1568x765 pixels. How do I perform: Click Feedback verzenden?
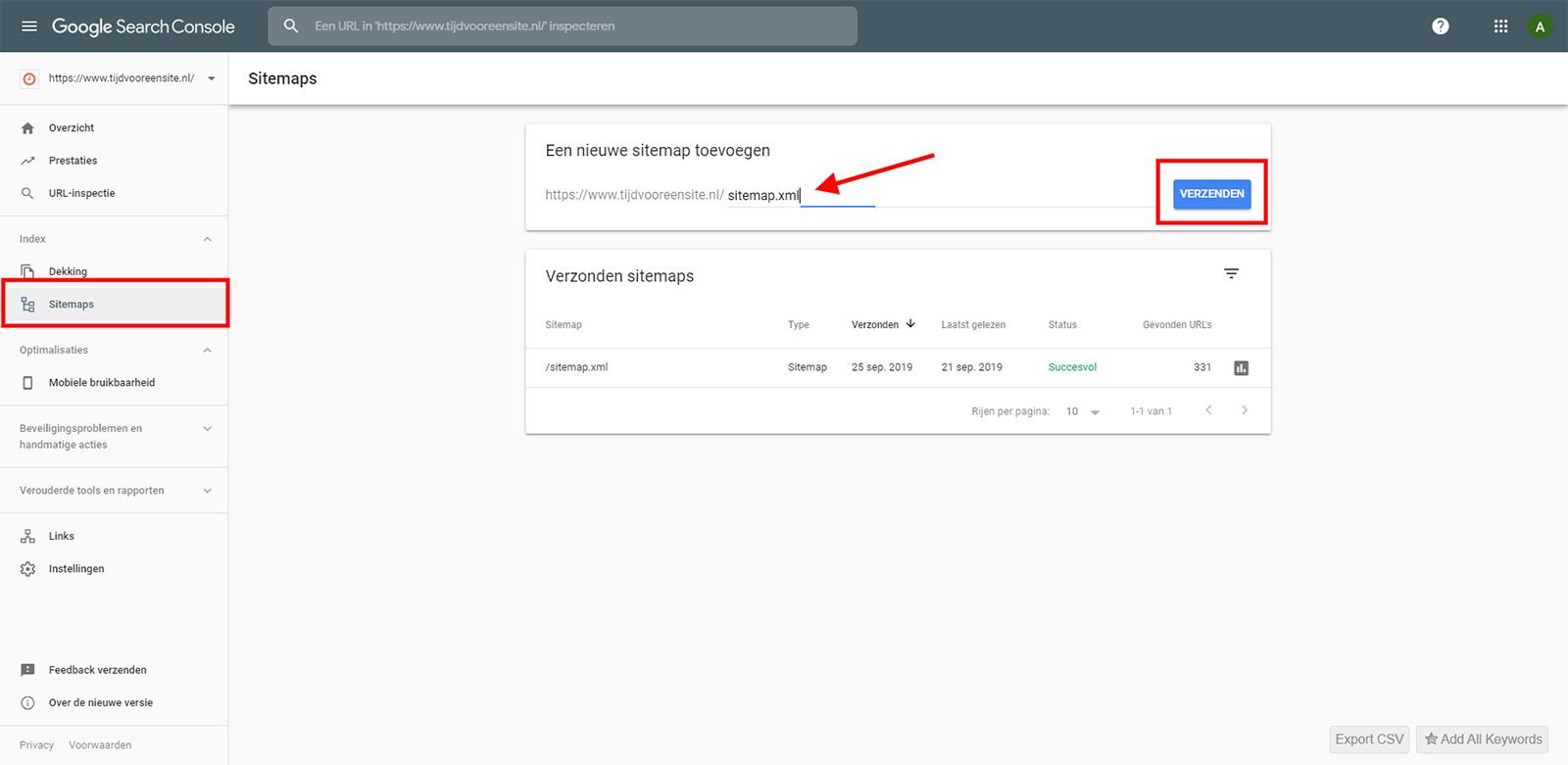[98, 670]
